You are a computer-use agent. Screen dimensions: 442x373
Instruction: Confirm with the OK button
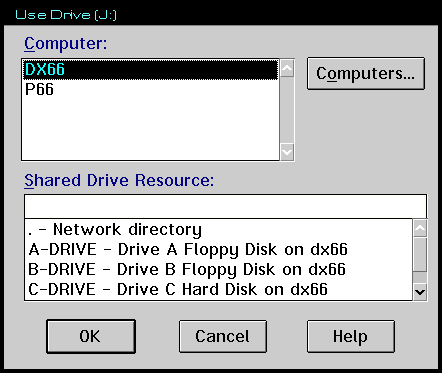coord(91,336)
